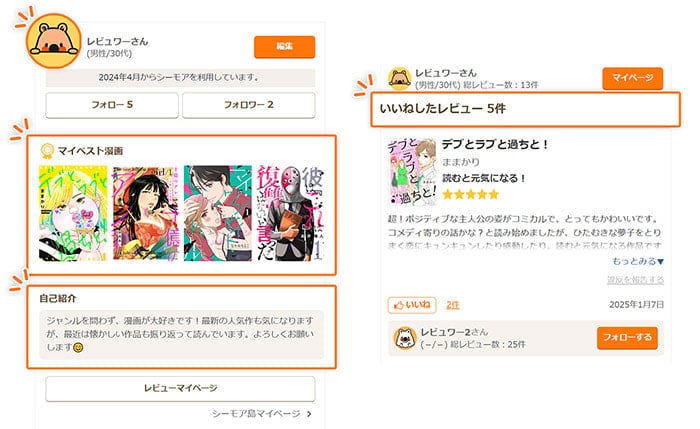This screenshot has height=429, width=700.
Task: Open the フォロー 5 list
Action: point(112,105)
